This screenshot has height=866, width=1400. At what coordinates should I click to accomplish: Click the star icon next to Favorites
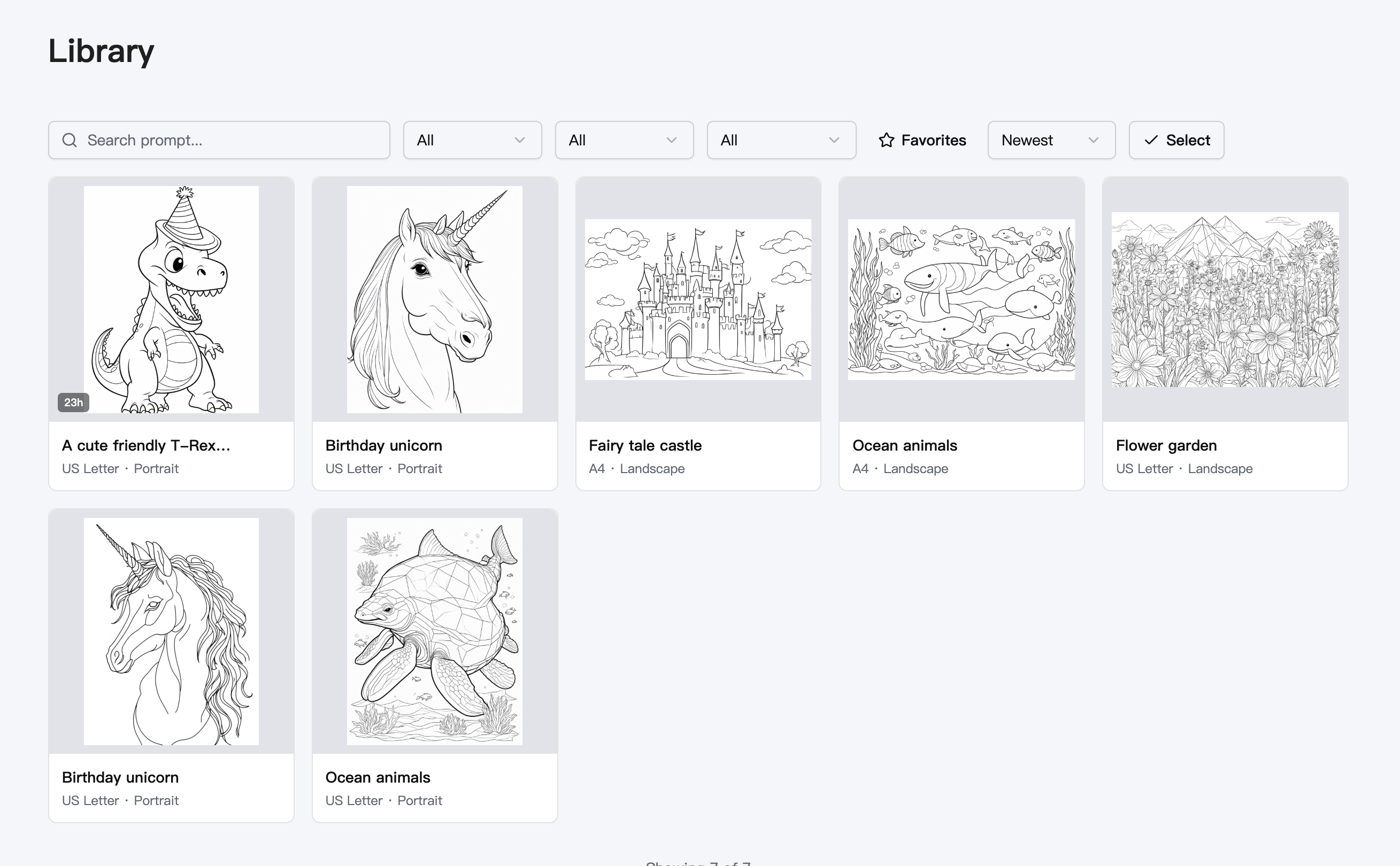886,140
